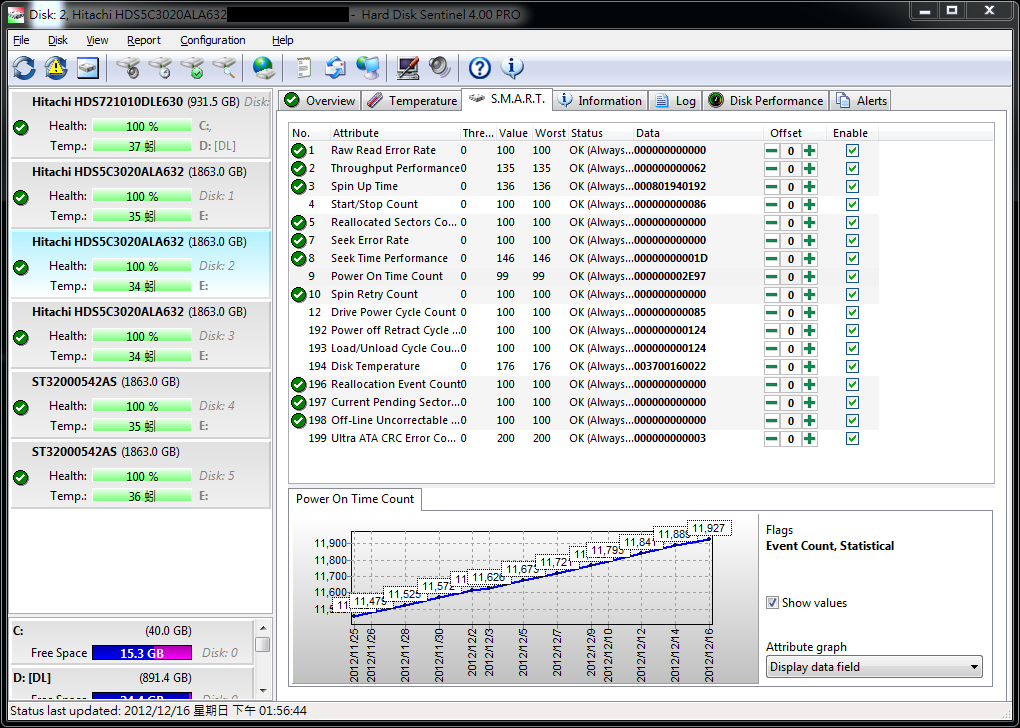Toggle Enable checkbox for Disk Temperature
The image size is (1020, 728).
852,367
